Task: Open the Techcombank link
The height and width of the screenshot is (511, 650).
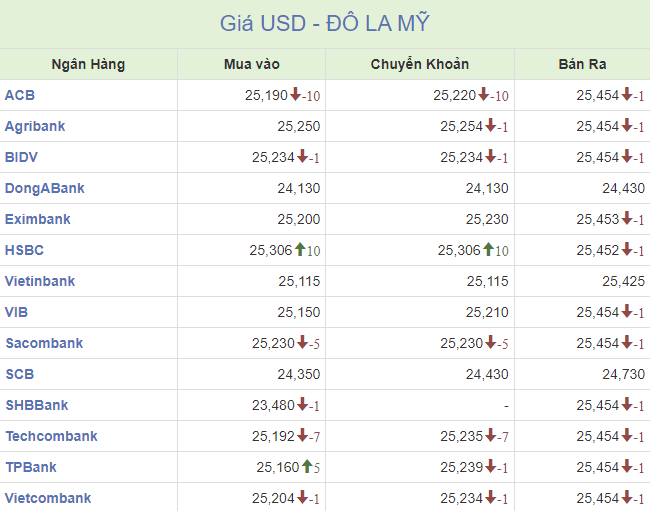Action: 52,436
